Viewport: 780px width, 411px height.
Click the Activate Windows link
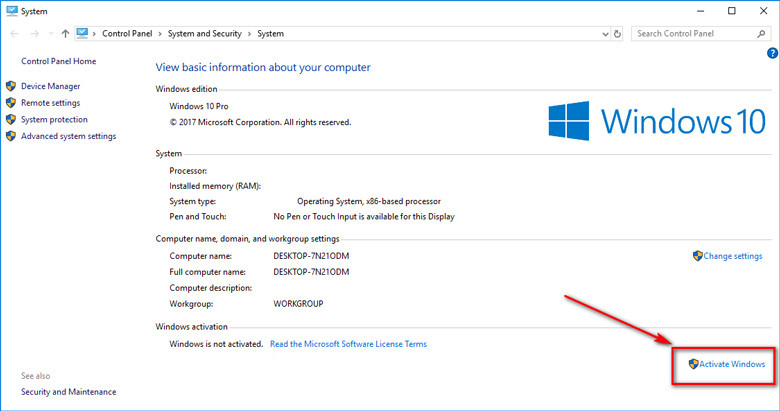[732, 364]
